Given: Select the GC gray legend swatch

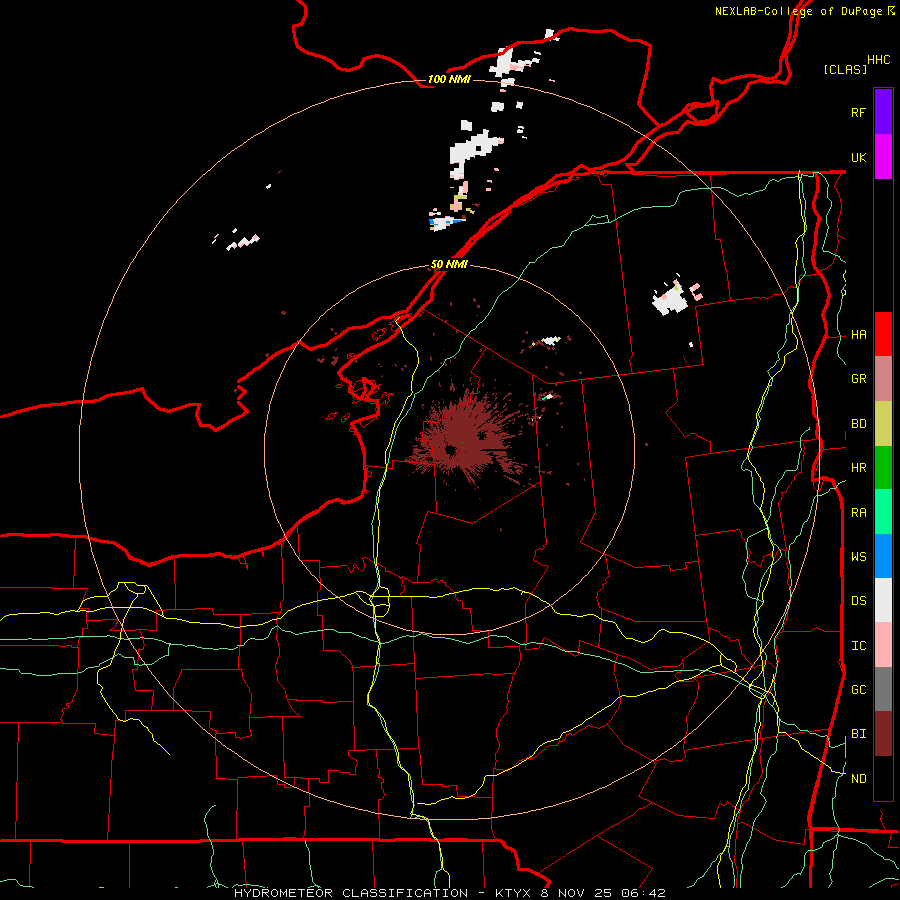Looking at the screenshot, I should point(883,689).
